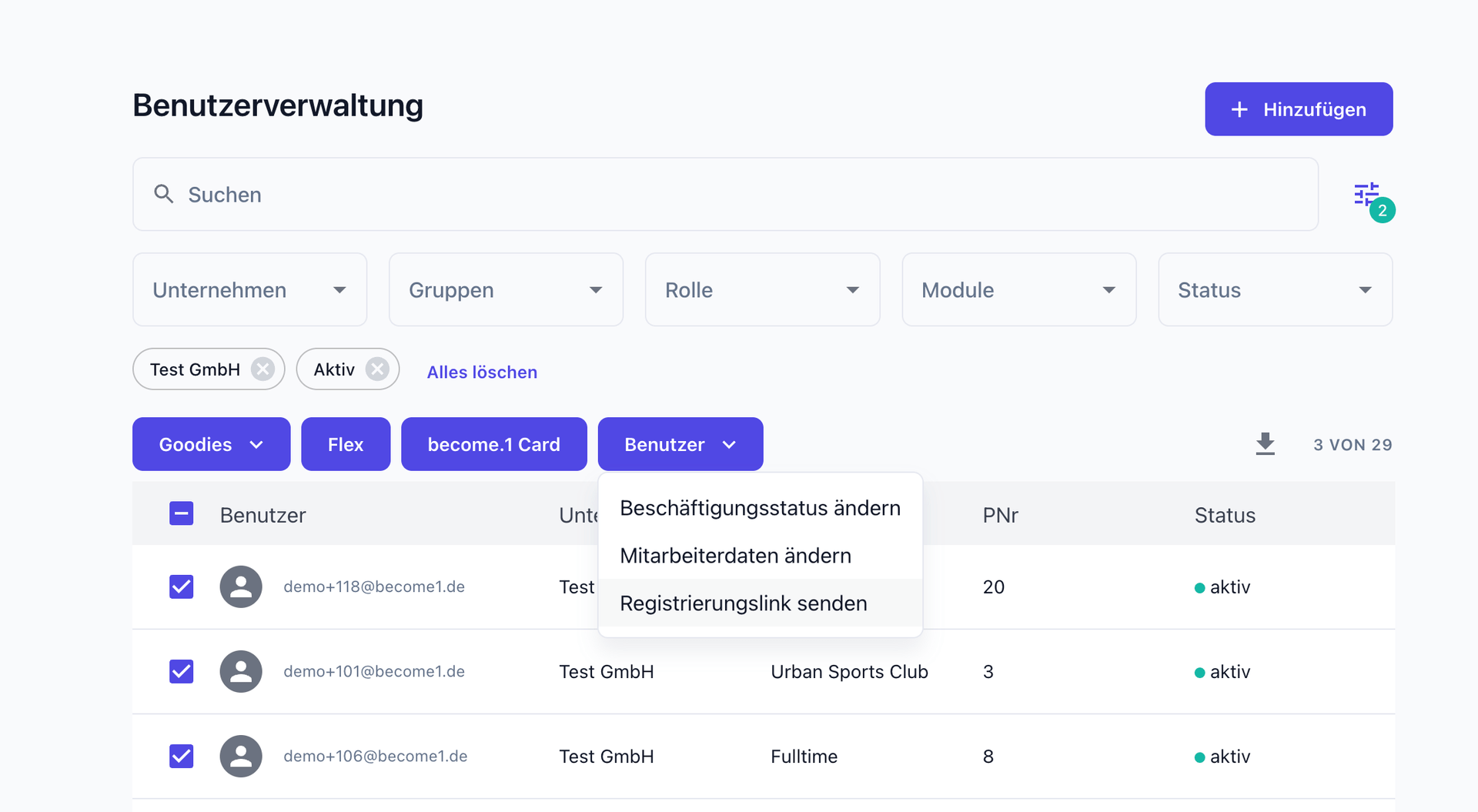Download the user list export
Image resolution: width=1478 pixels, height=812 pixels.
point(1265,444)
